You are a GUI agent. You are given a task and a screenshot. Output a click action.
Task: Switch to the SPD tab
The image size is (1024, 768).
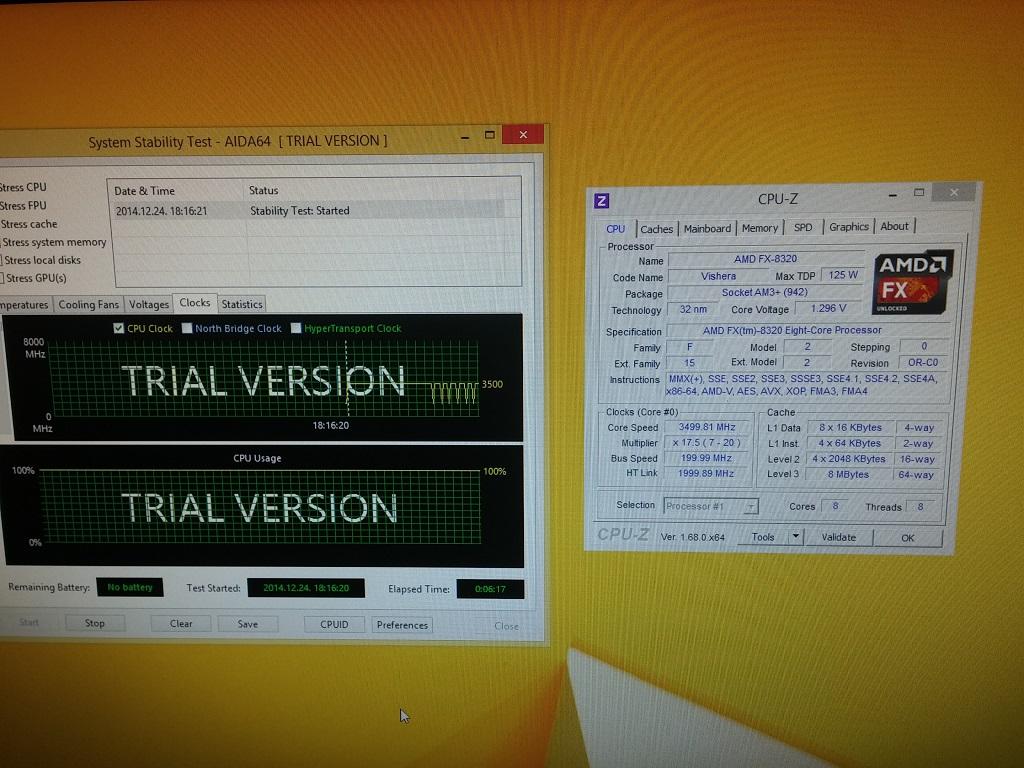(x=803, y=227)
